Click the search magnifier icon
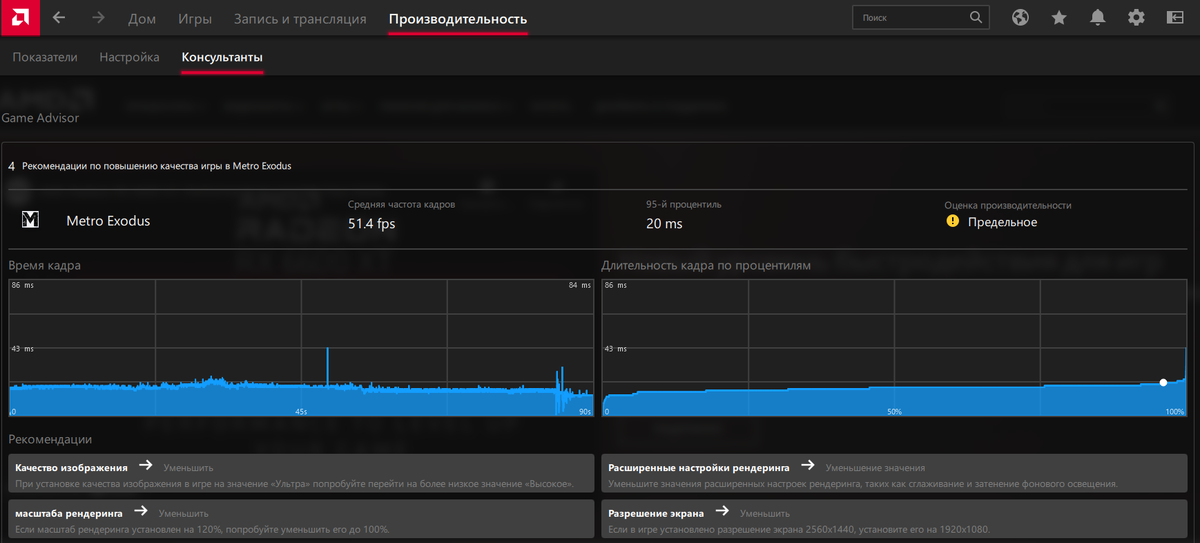 pyautogui.click(x=976, y=18)
